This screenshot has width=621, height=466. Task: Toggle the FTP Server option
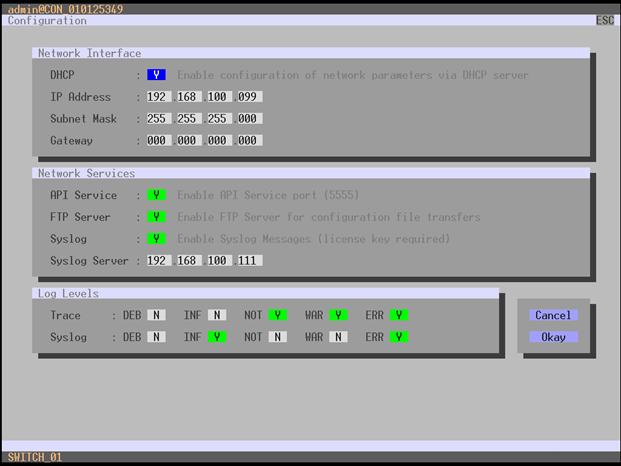[156, 217]
